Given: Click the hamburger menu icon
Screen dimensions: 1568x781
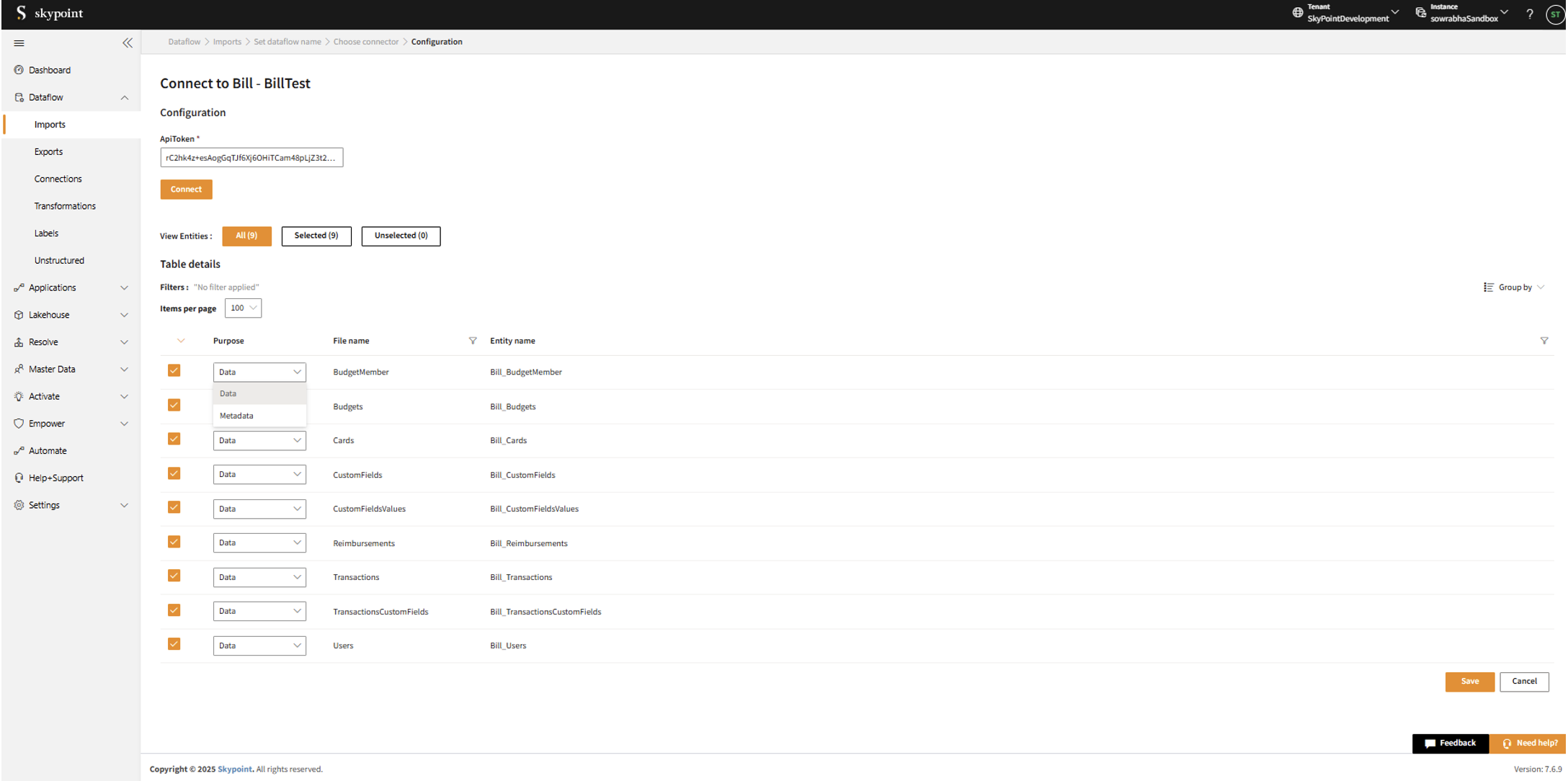Looking at the screenshot, I should pyautogui.click(x=19, y=43).
